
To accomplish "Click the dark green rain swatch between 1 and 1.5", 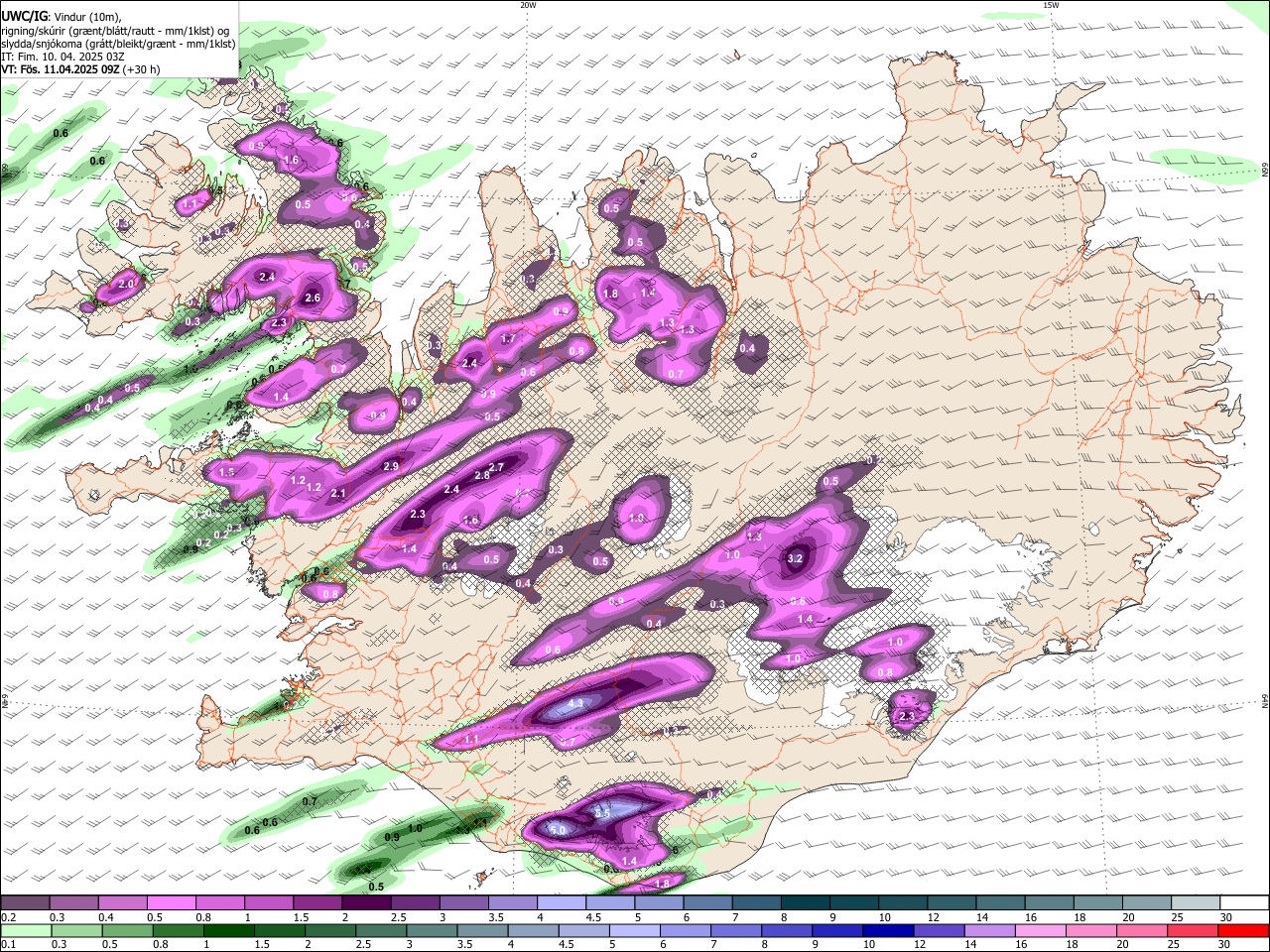I will pos(228,931).
